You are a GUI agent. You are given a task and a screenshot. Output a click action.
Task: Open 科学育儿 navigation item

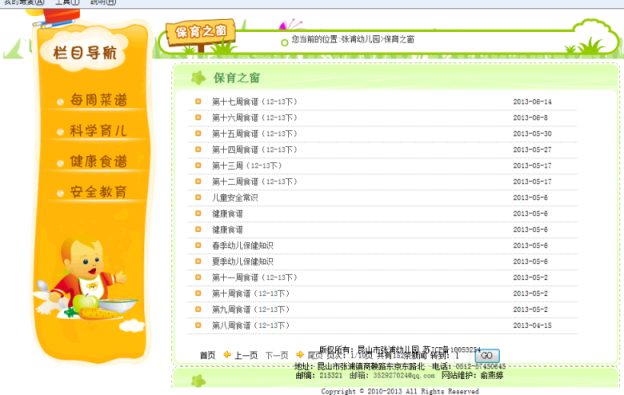click(98, 130)
